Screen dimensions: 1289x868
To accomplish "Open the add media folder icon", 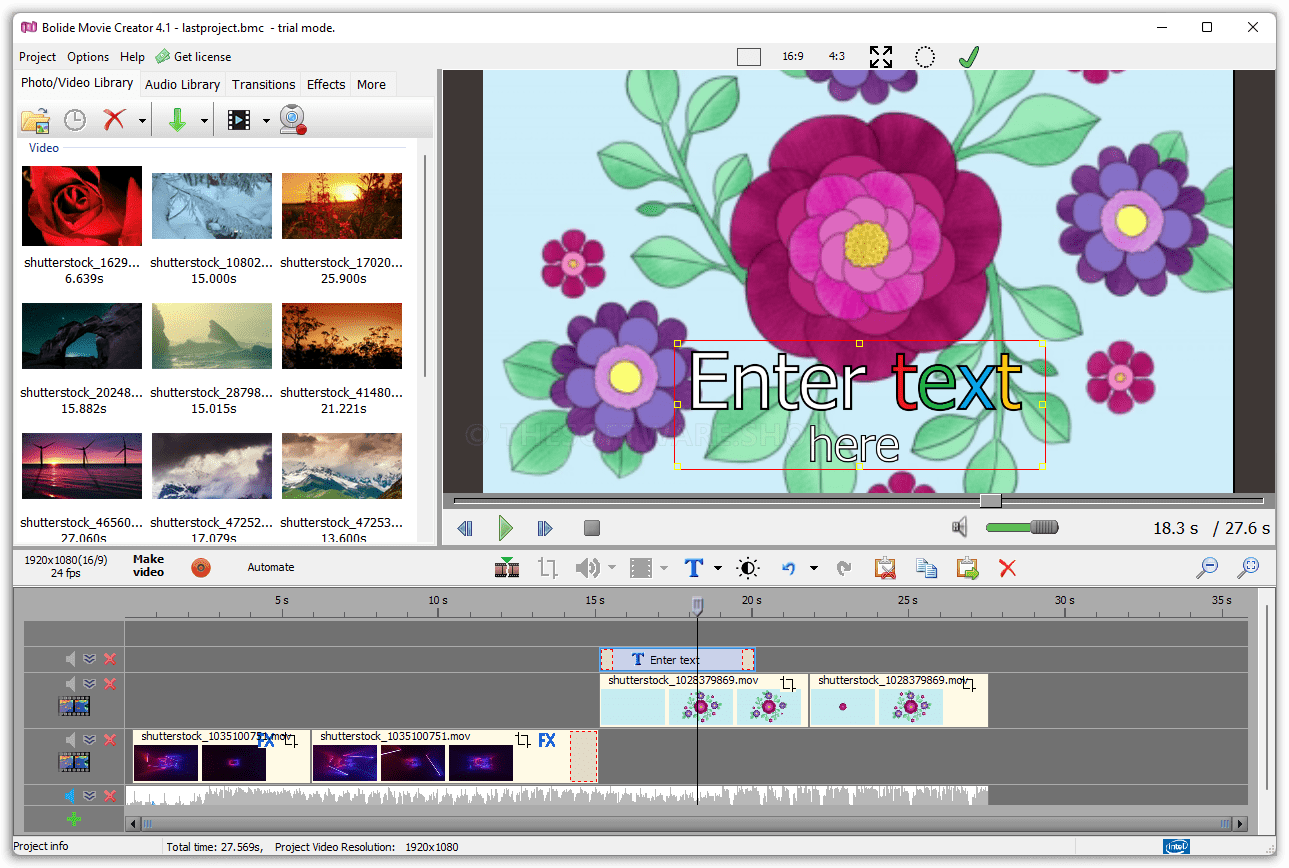I will [35, 120].
